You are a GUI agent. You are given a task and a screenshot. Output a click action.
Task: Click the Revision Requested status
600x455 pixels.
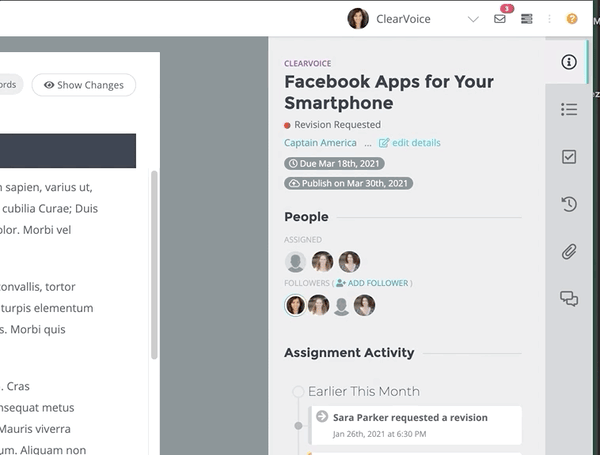tap(333, 125)
